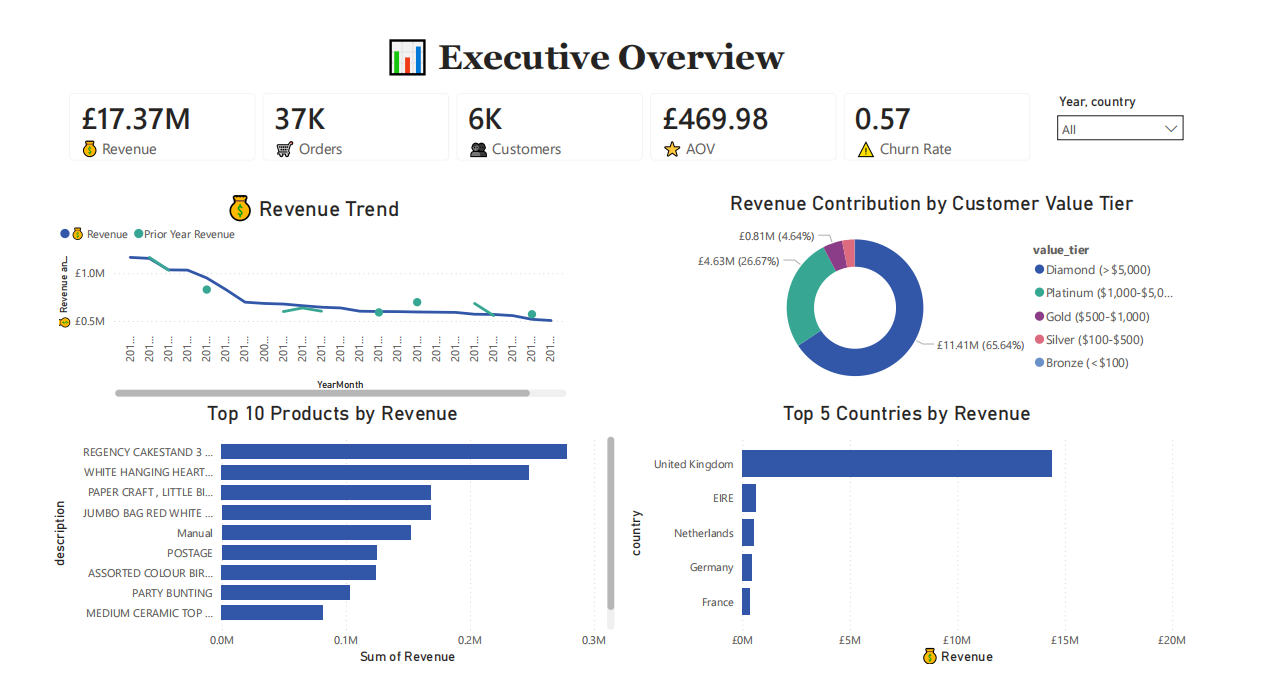The image size is (1278, 698).
Task: Click money bag icon under Top 5 Countries chart
Action: (x=929, y=656)
